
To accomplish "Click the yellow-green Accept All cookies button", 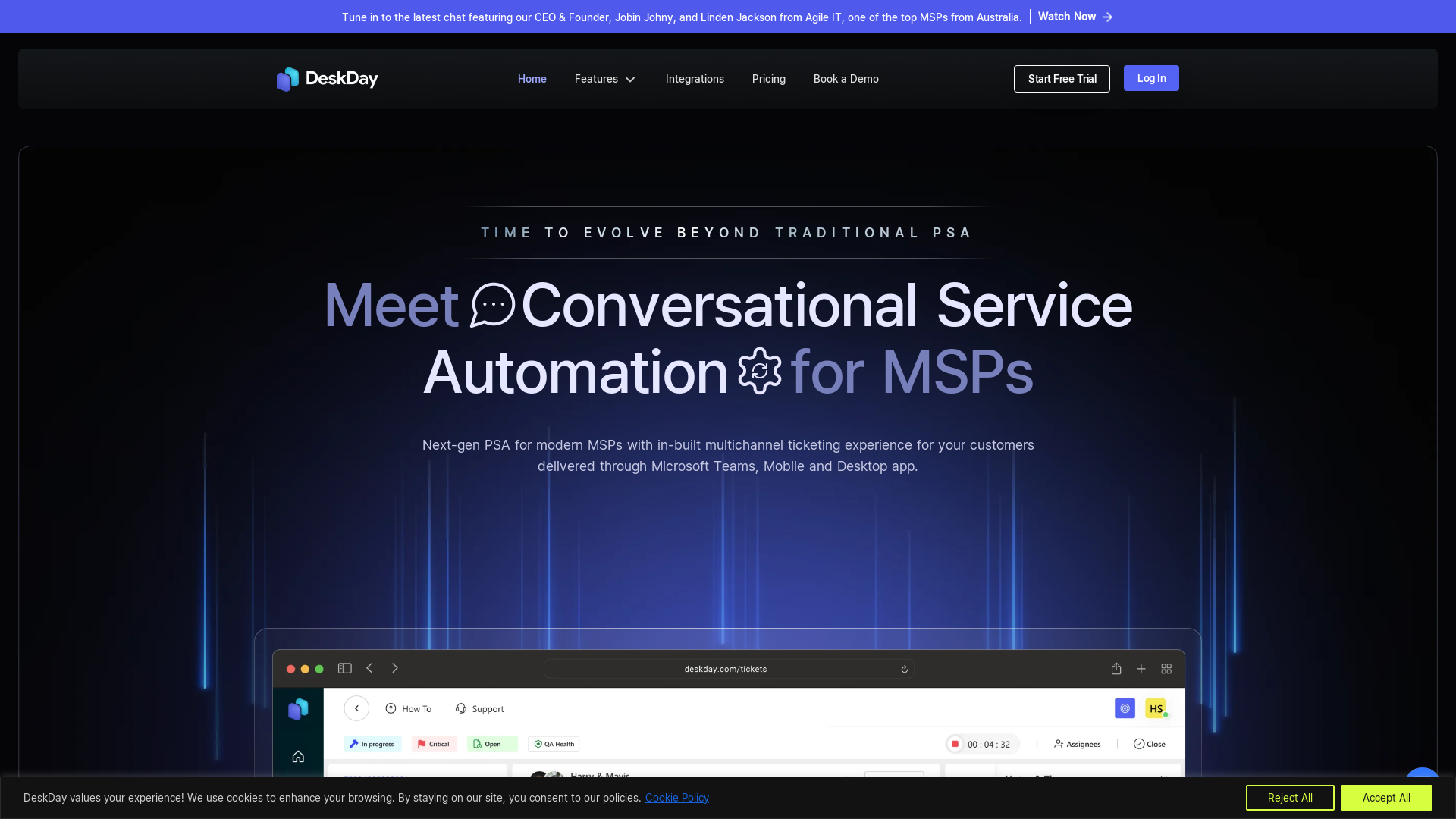I will 1385,798.
